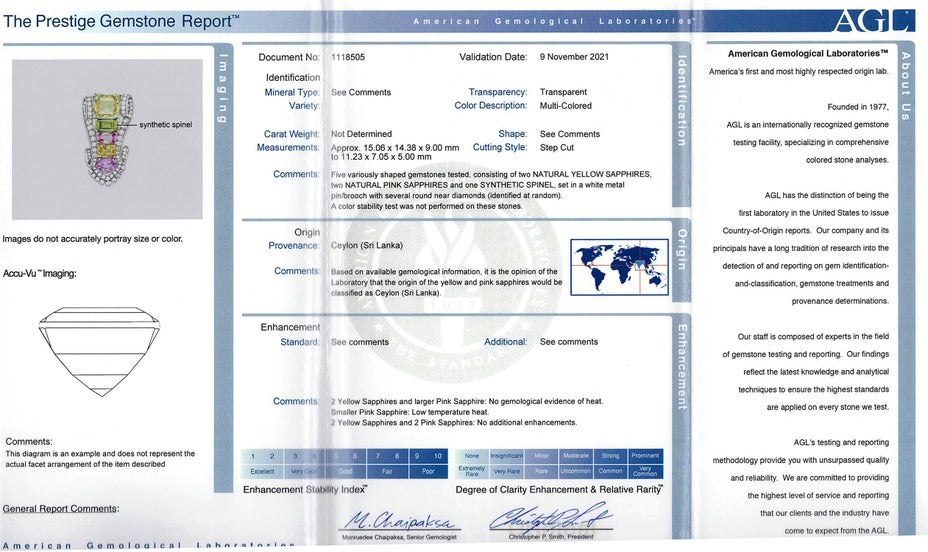Select the Prominent clarity enhancement cell
This screenshot has height=552, width=928.
[646, 463]
